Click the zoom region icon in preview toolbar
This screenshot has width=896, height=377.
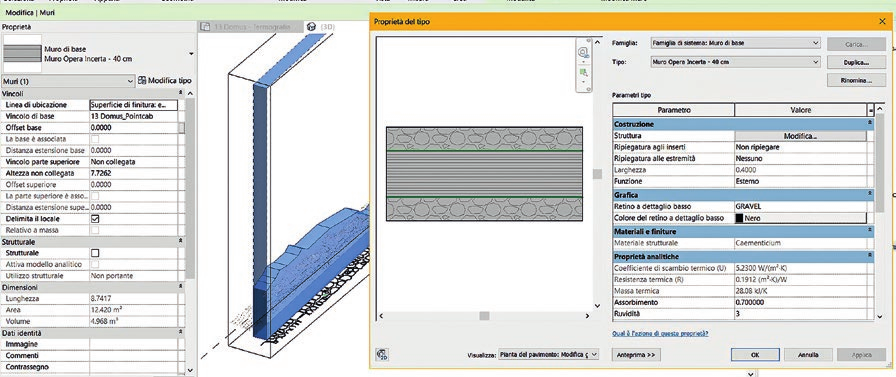tap(583, 73)
